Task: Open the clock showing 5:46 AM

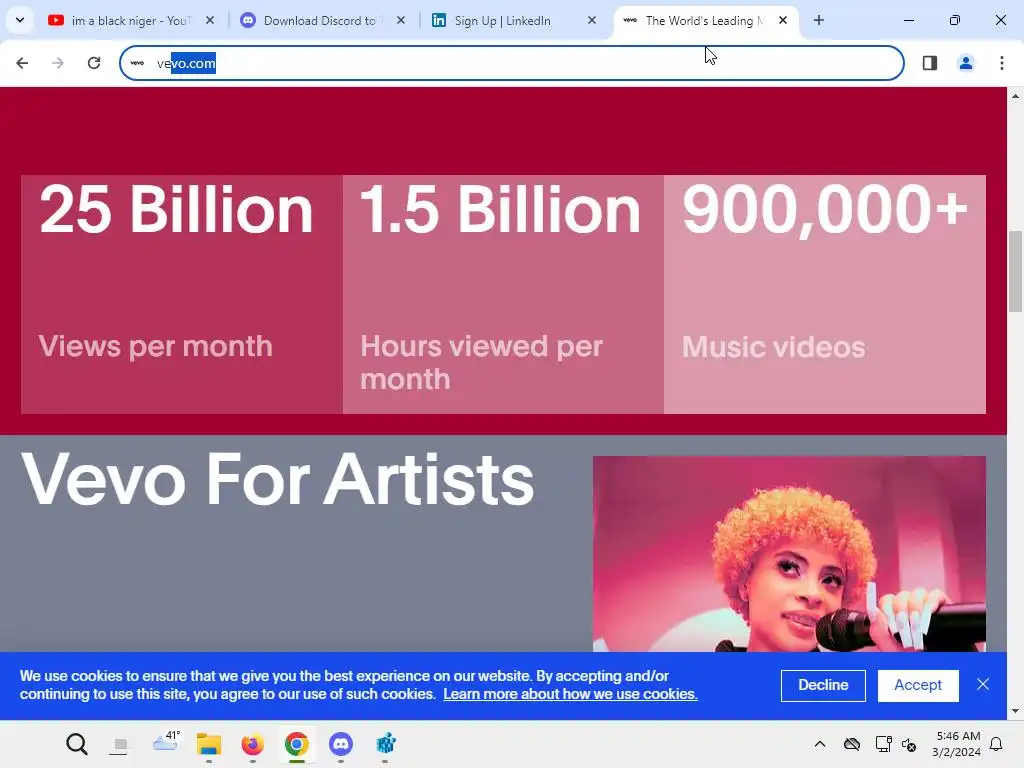Action: (x=956, y=744)
